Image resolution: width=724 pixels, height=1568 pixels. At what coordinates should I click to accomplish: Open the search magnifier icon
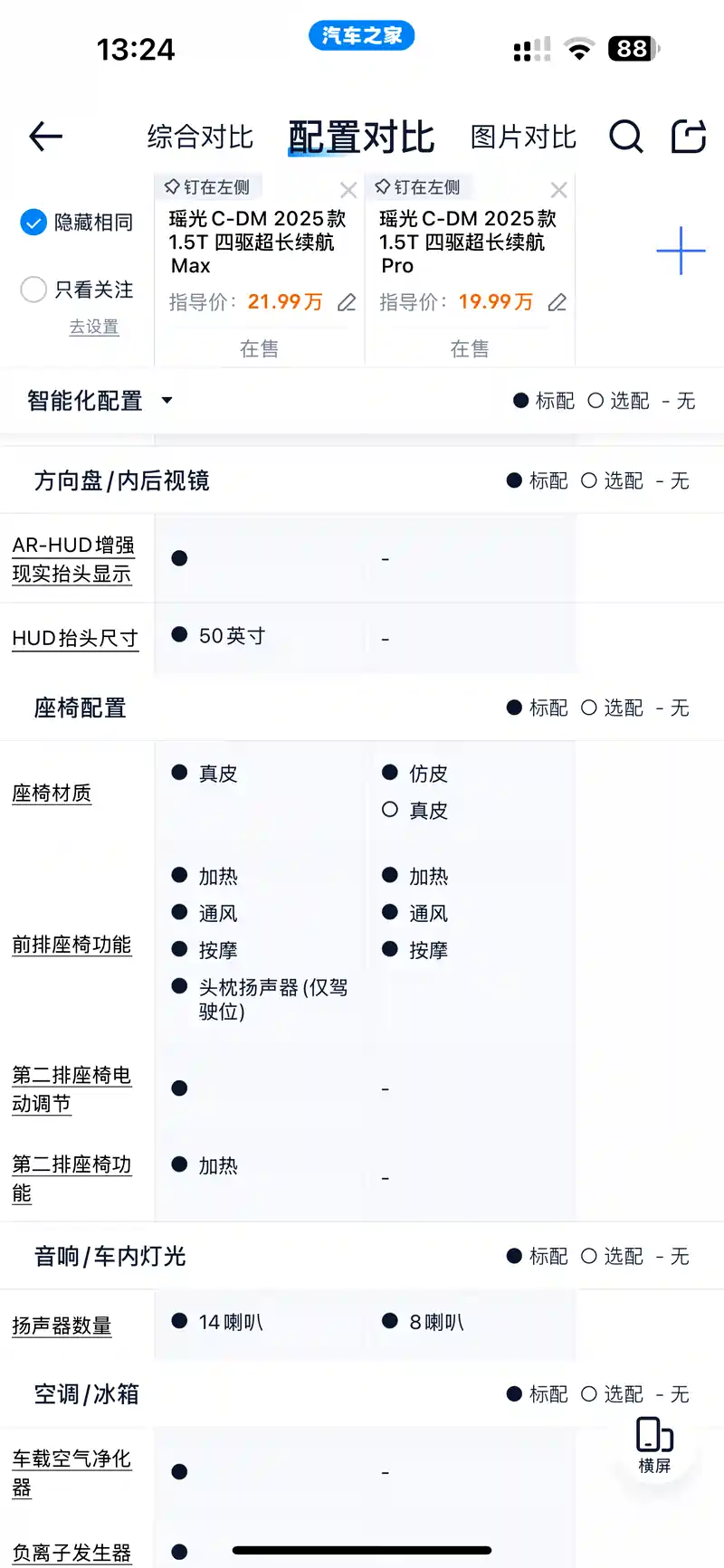pyautogui.click(x=625, y=137)
